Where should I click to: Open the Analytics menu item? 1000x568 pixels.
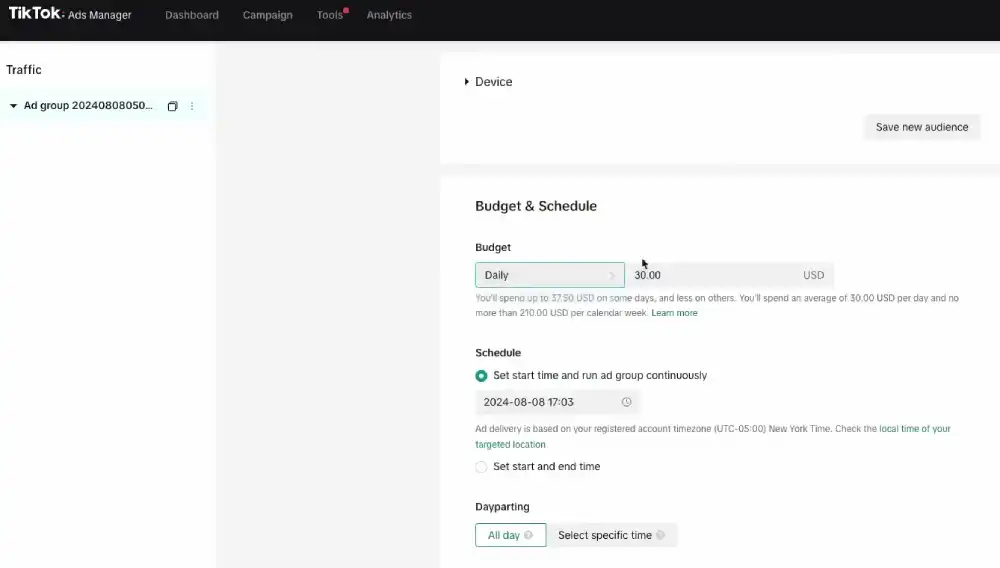pos(389,15)
